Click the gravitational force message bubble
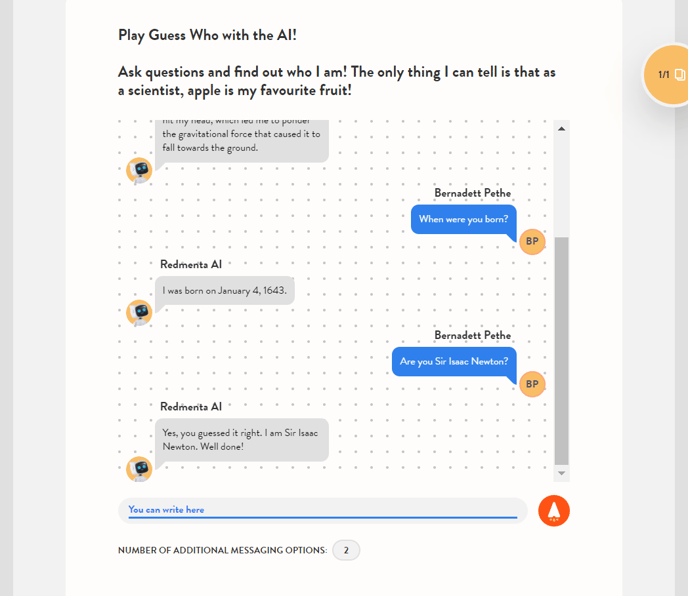 [x=241, y=139]
